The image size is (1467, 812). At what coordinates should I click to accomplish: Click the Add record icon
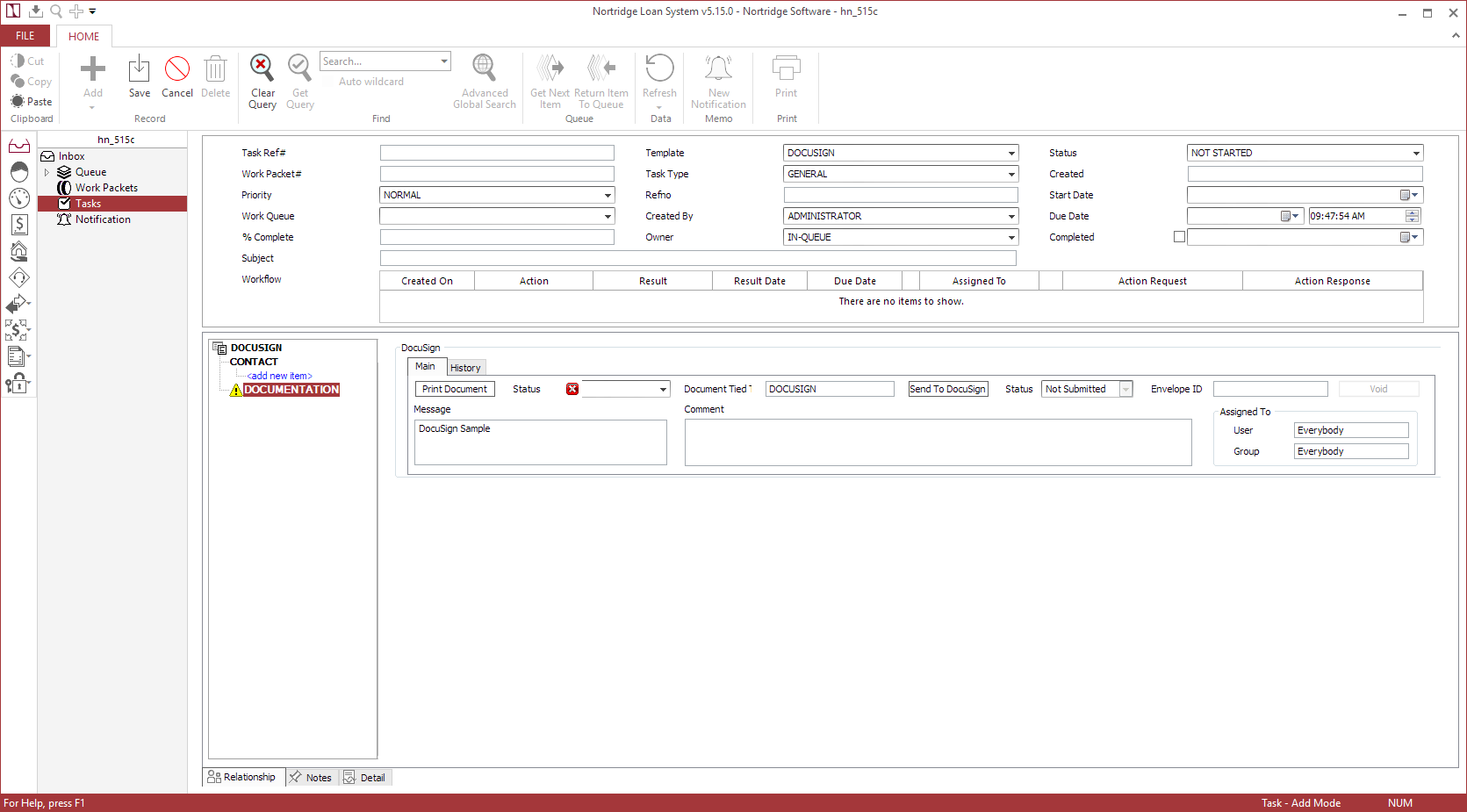(93, 69)
